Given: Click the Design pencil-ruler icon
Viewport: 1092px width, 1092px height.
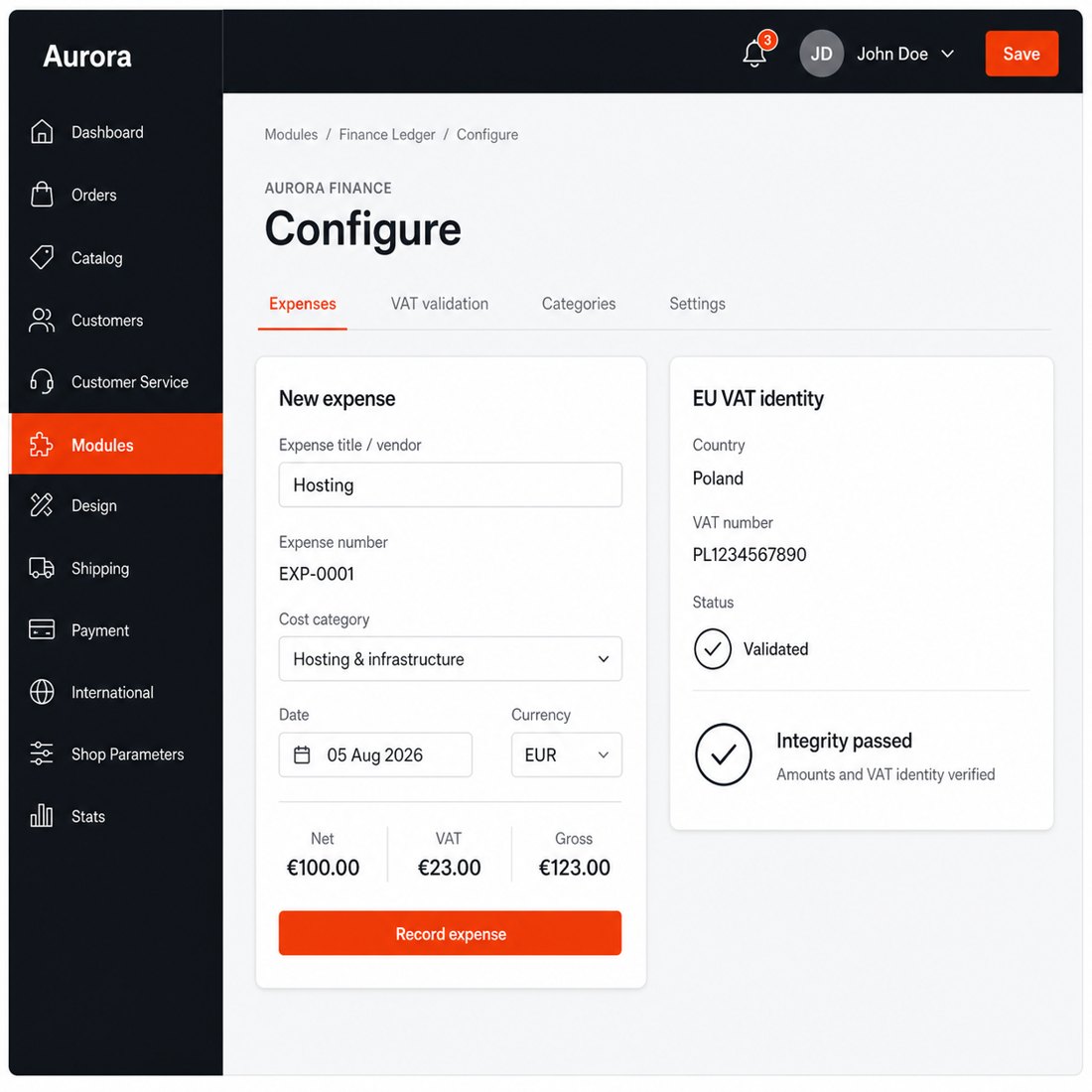Looking at the screenshot, I should pyautogui.click(x=42, y=505).
